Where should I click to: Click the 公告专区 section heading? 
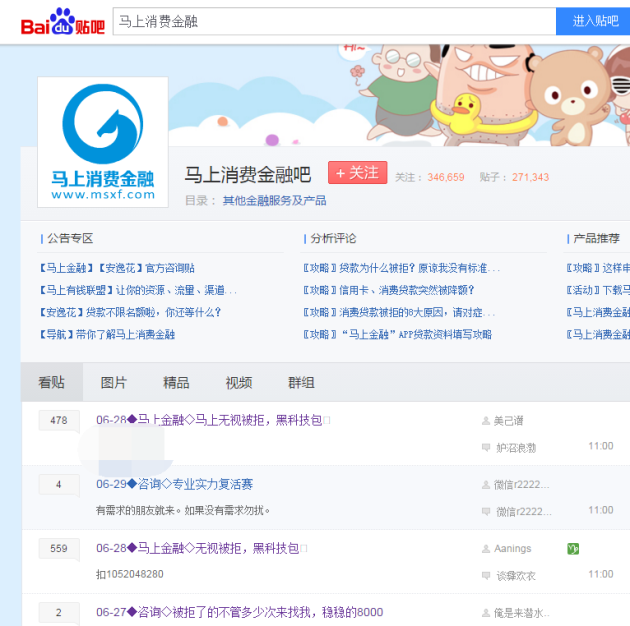[x=70, y=238]
